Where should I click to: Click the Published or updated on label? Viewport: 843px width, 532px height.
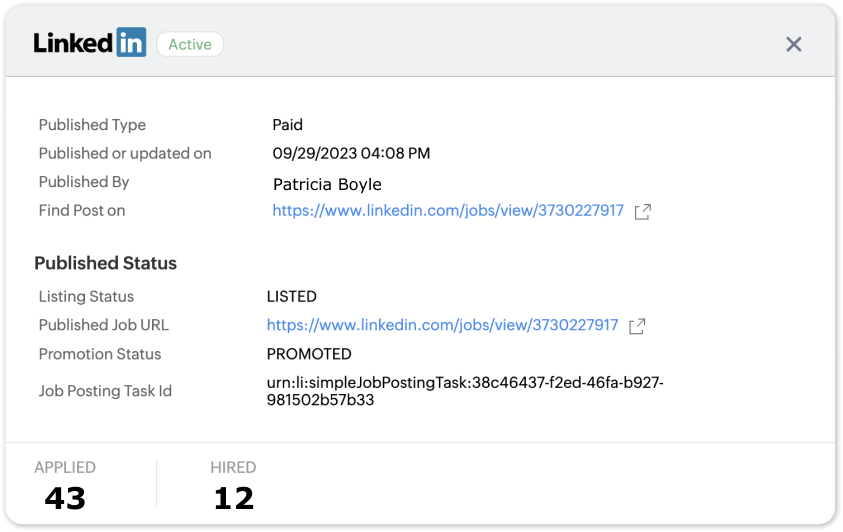[125, 153]
